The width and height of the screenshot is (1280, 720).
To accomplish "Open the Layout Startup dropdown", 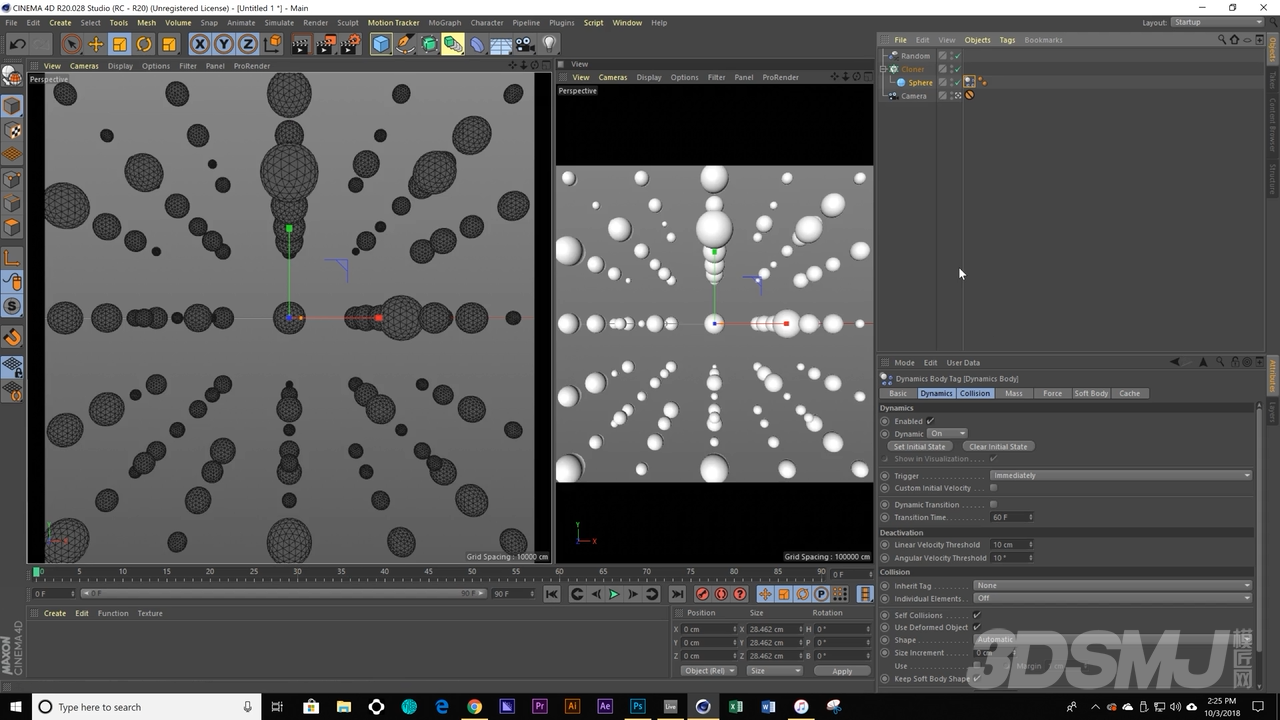I will (1217, 22).
